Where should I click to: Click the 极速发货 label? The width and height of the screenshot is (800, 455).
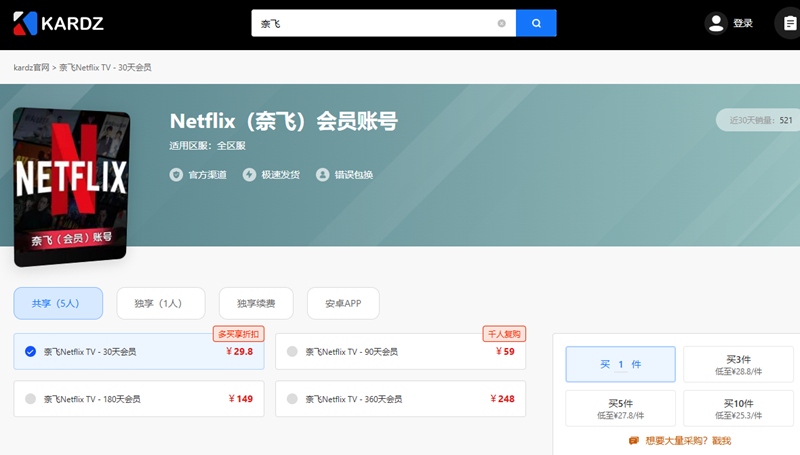click(281, 175)
